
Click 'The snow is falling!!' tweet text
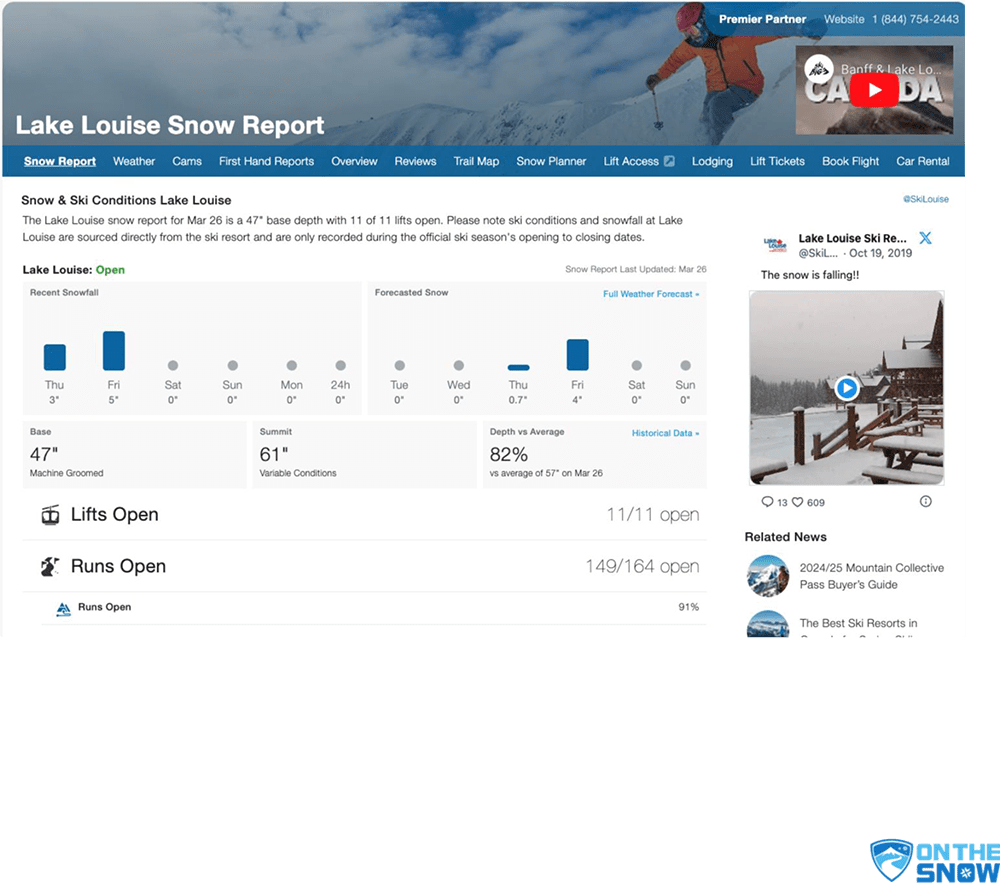pos(809,275)
